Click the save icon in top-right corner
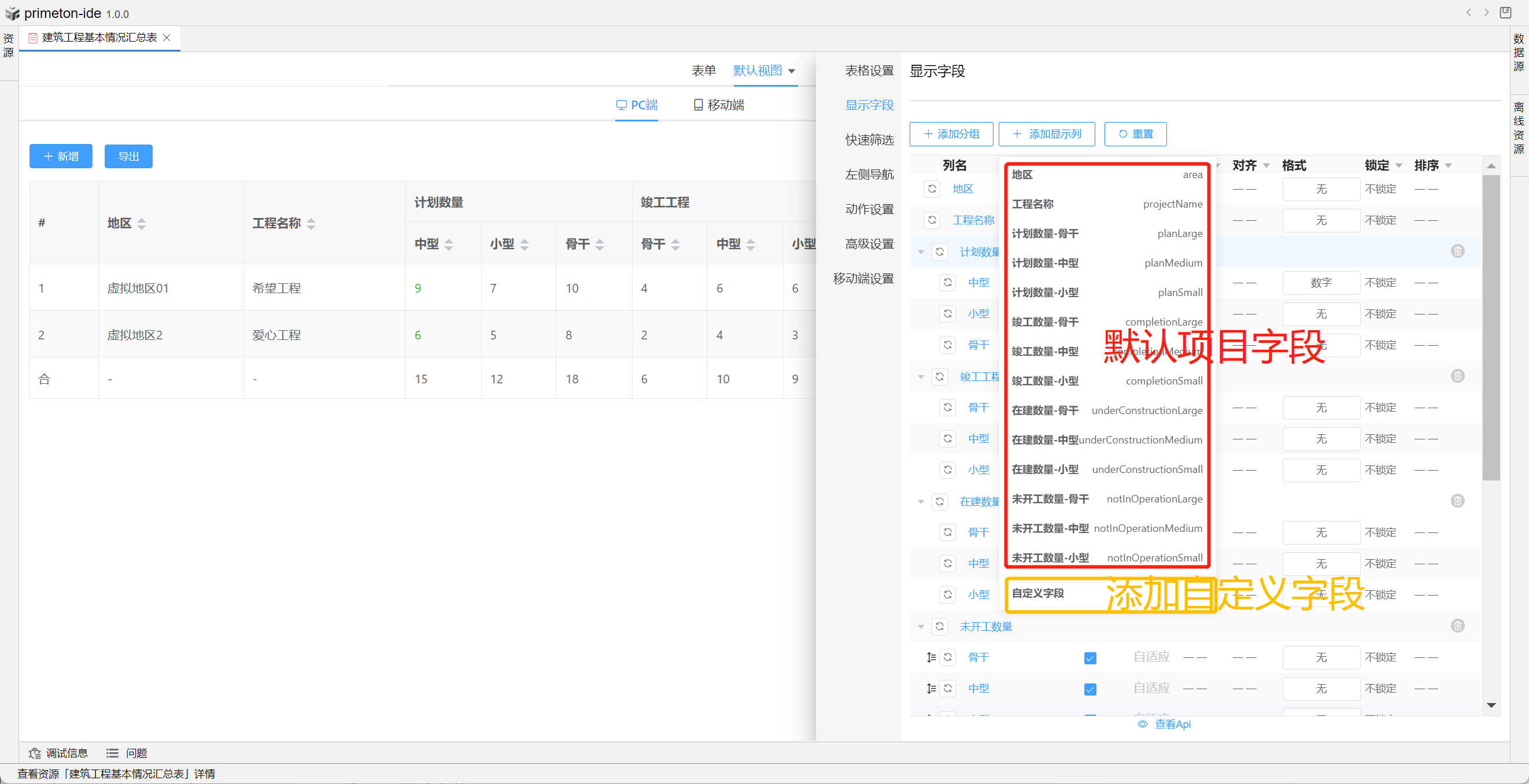The image size is (1529, 784). coord(1505,13)
